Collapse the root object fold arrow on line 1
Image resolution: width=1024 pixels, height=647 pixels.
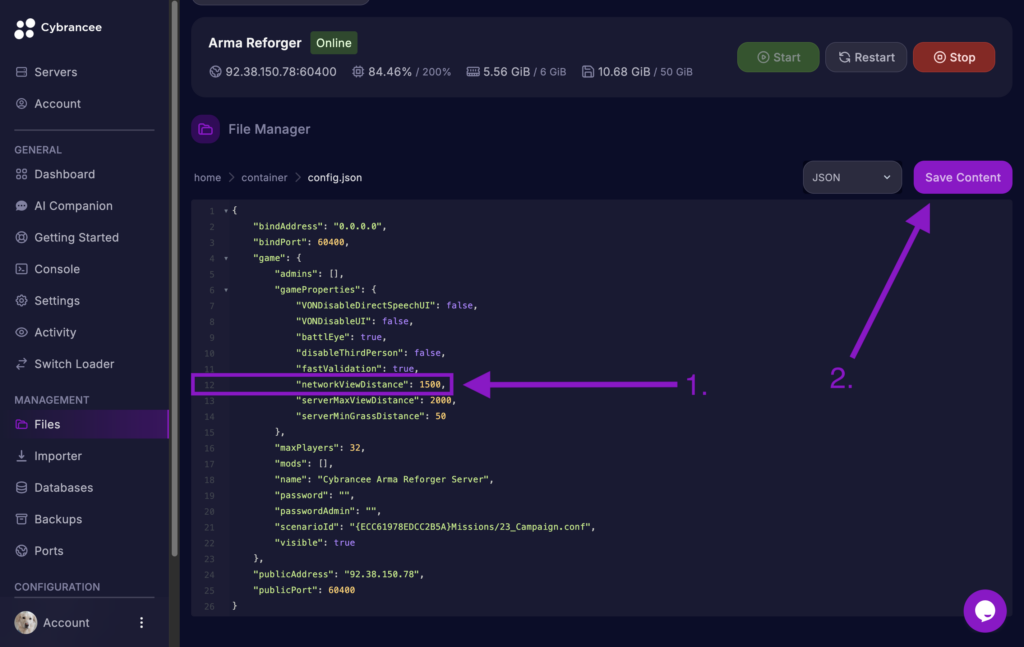tap(226, 211)
